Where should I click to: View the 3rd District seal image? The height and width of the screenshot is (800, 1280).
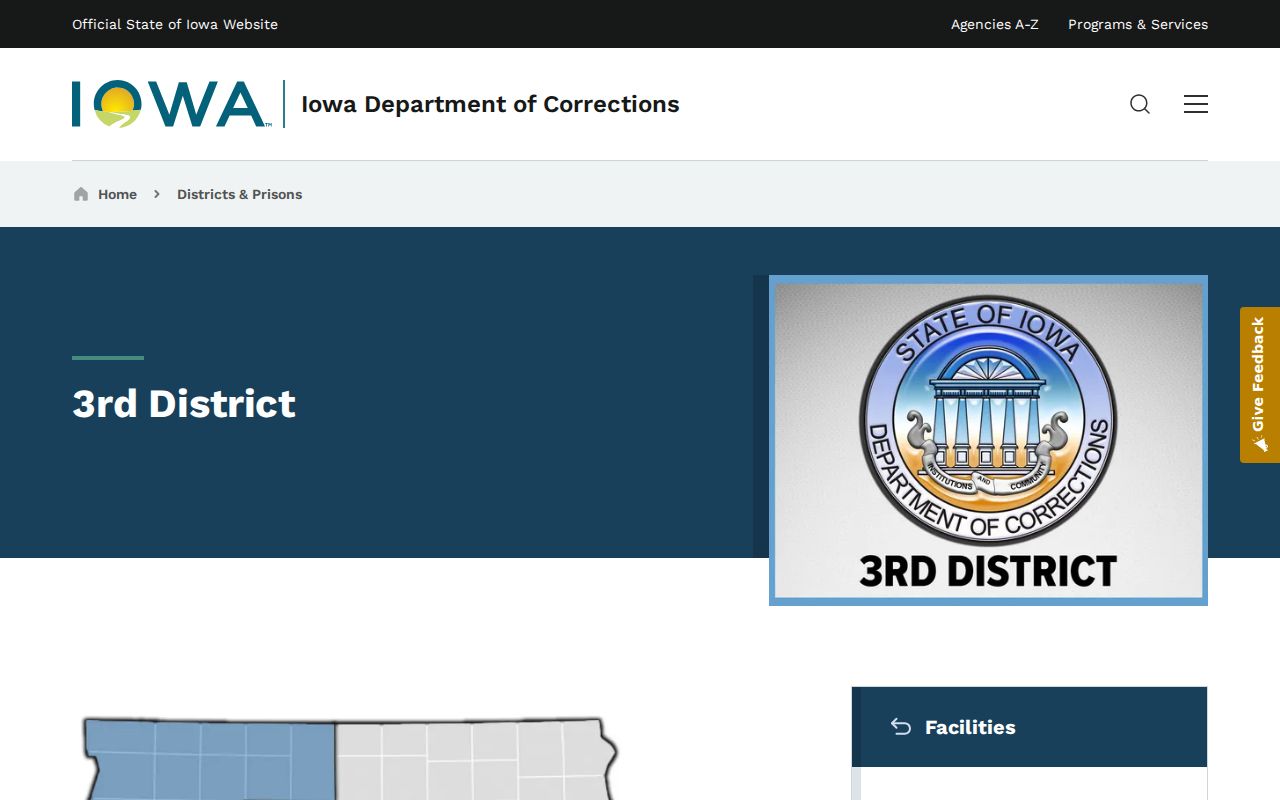click(988, 440)
